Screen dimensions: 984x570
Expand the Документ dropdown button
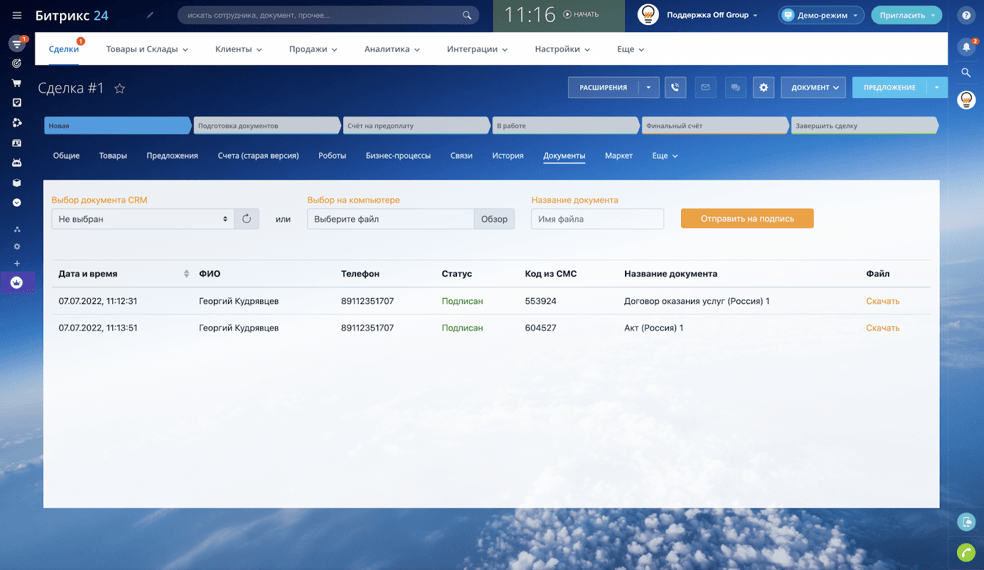click(x=813, y=88)
